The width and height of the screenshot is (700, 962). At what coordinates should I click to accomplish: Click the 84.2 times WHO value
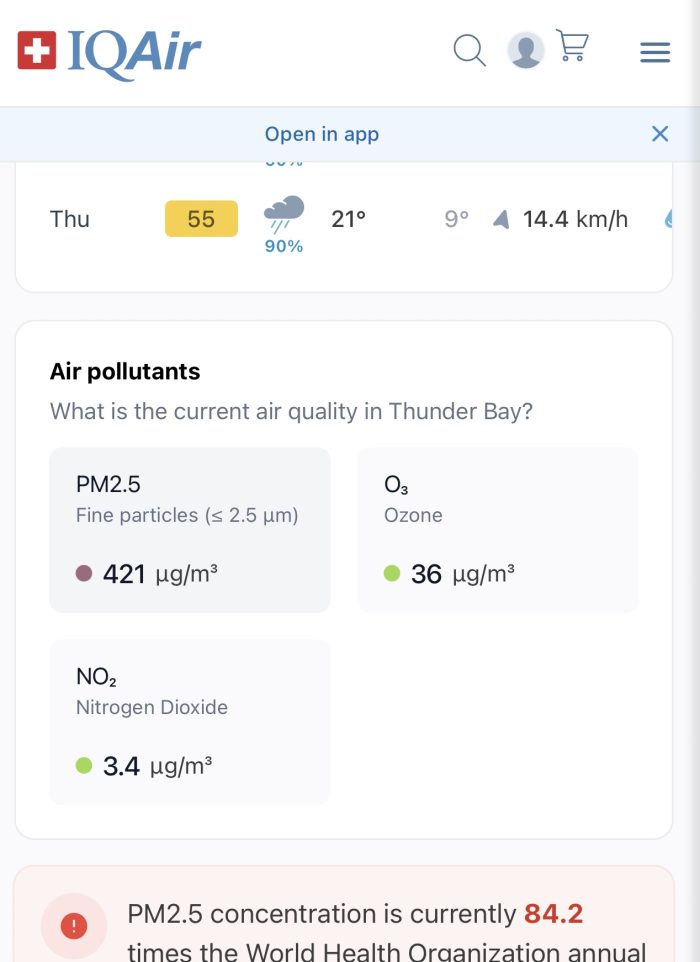(553, 914)
